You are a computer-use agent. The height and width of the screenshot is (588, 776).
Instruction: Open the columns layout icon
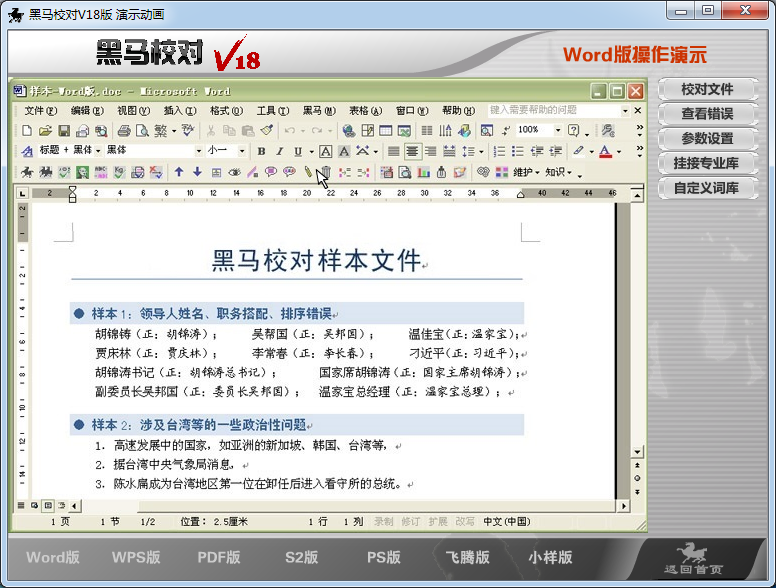(427, 130)
